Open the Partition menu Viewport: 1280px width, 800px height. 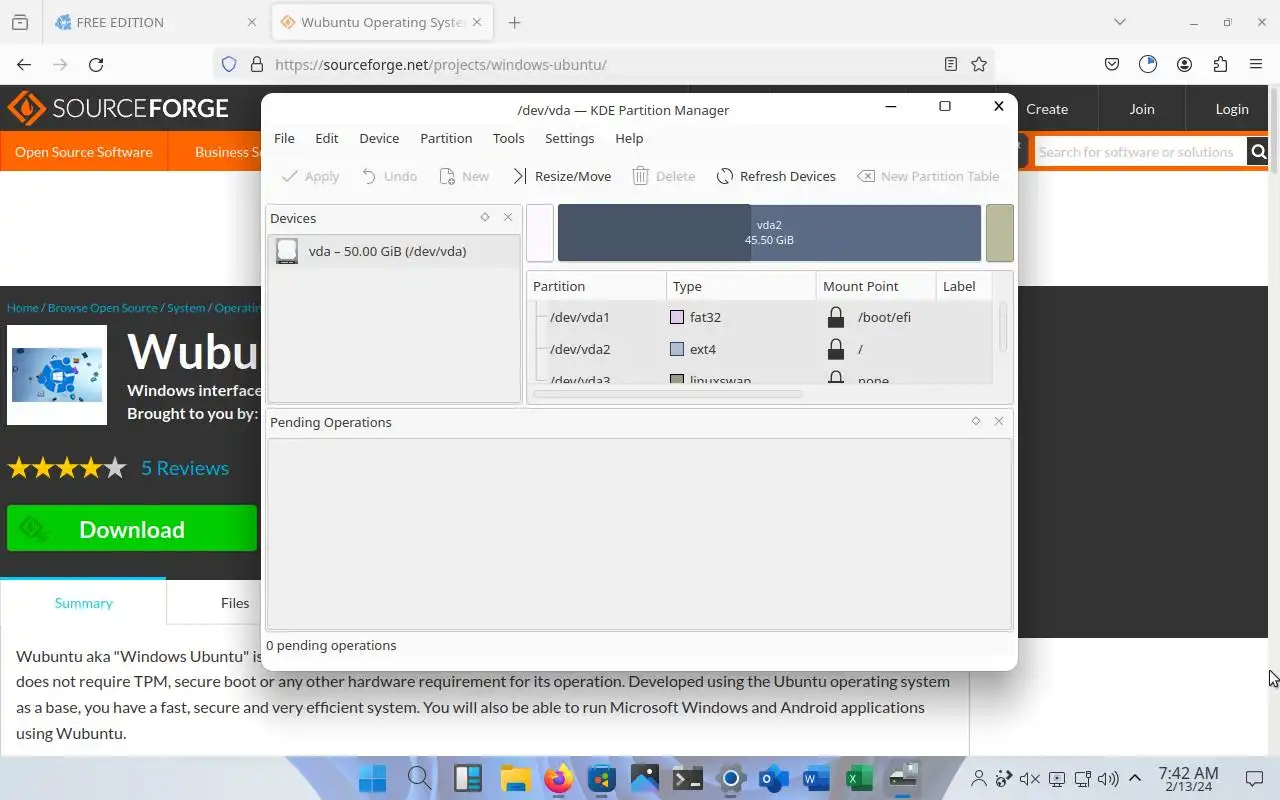(x=446, y=138)
